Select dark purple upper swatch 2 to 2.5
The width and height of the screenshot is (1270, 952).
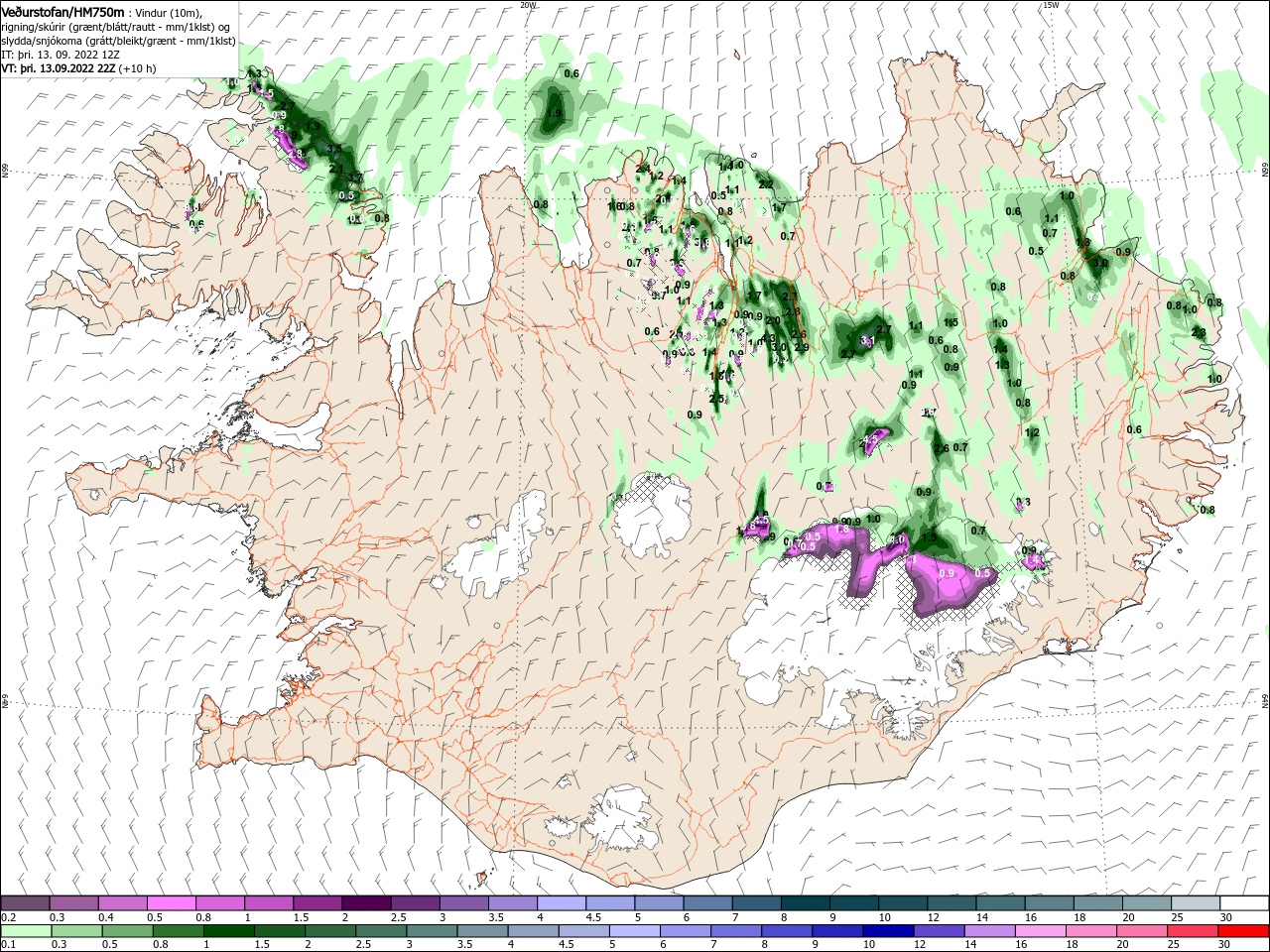(366, 903)
